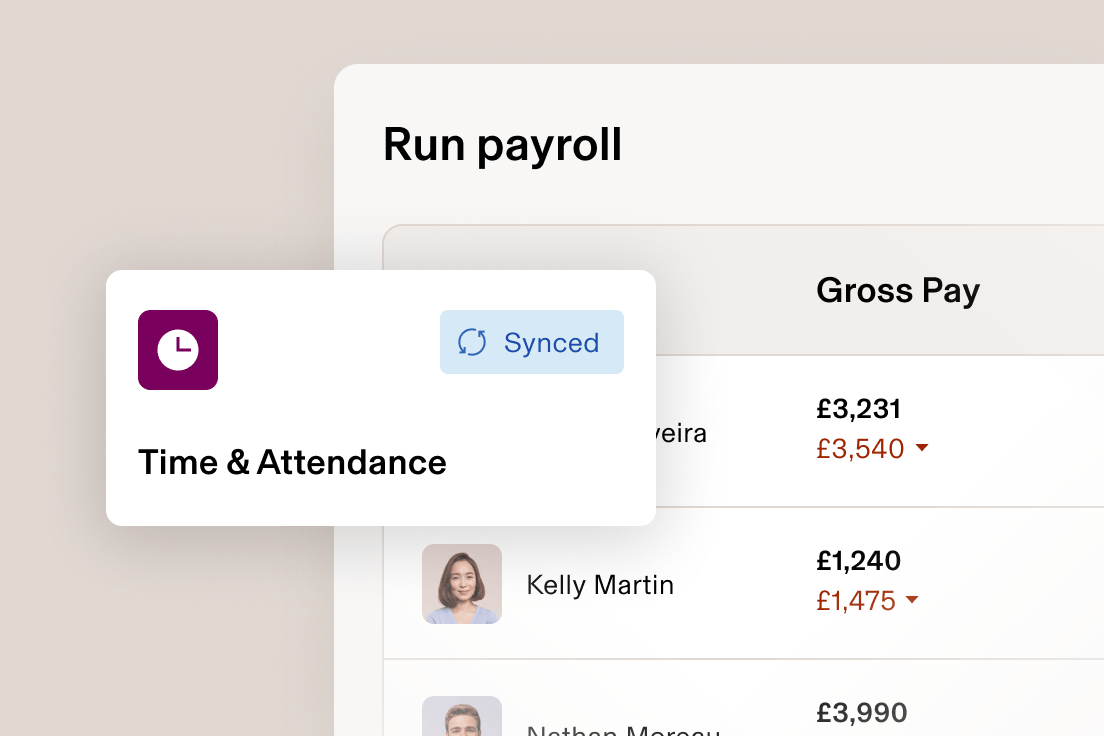Select the Gross Pay column header
The image size is (1104, 736).
[897, 289]
